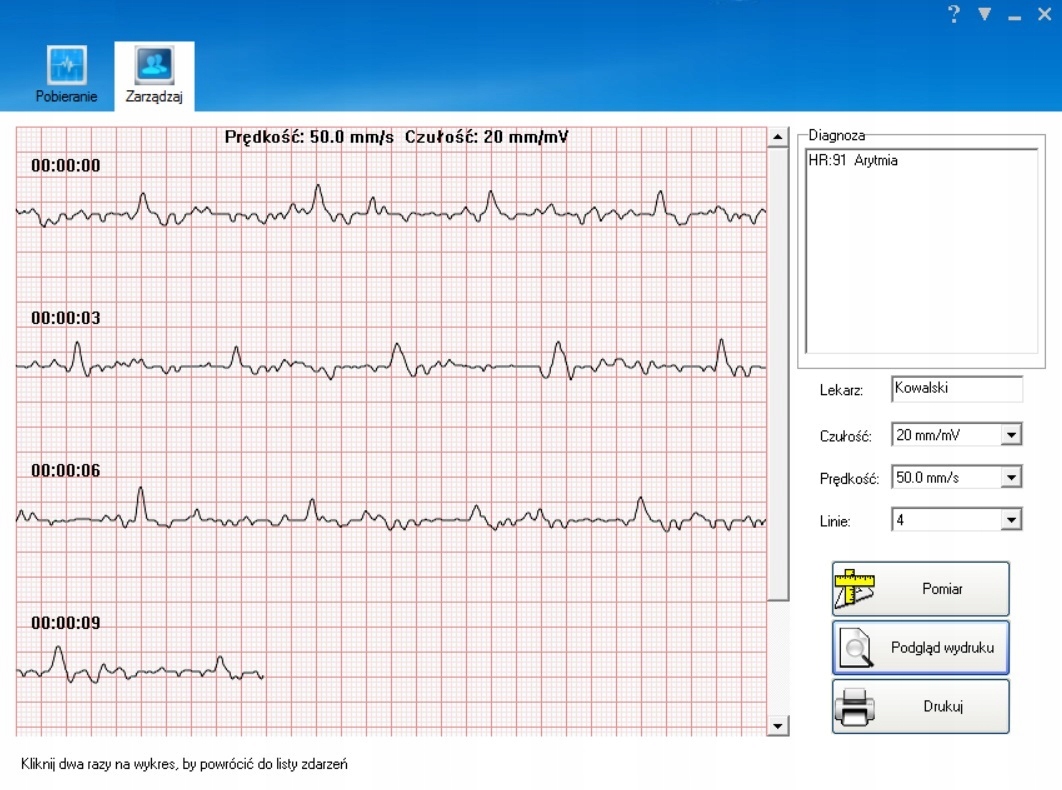Image resolution: width=1062 pixels, height=790 pixels.
Task: Click the printer icon on Drukuj
Action: (854, 707)
